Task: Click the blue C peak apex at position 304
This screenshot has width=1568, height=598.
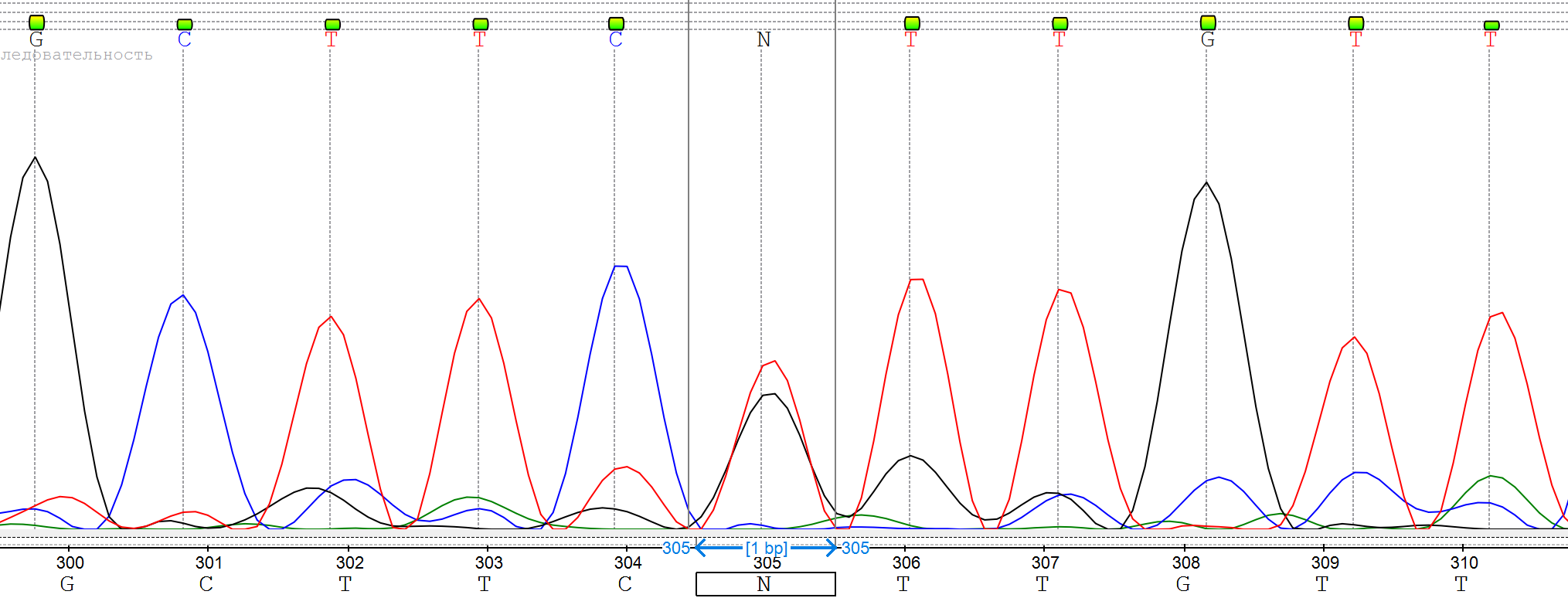Action: [x=621, y=267]
